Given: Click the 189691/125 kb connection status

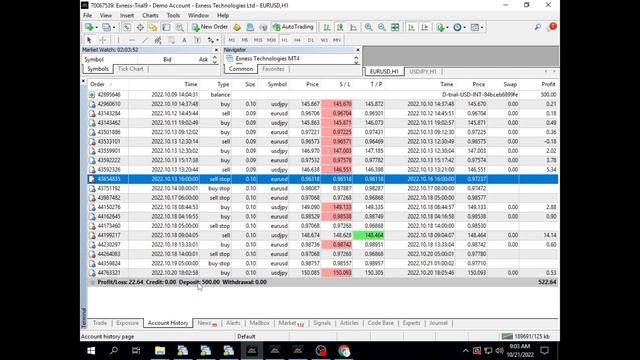Looking at the screenshot, I should click(527, 336).
